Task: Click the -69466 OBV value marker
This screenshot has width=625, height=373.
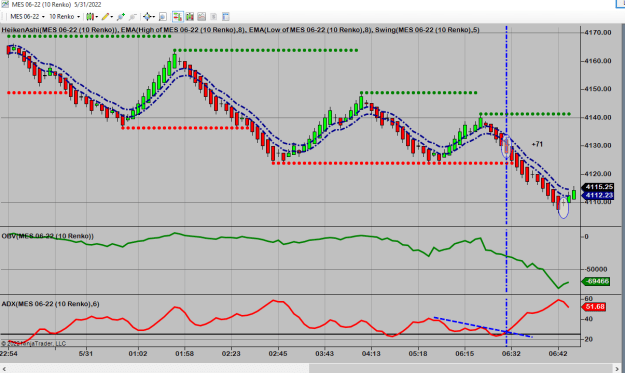Action: (x=596, y=281)
